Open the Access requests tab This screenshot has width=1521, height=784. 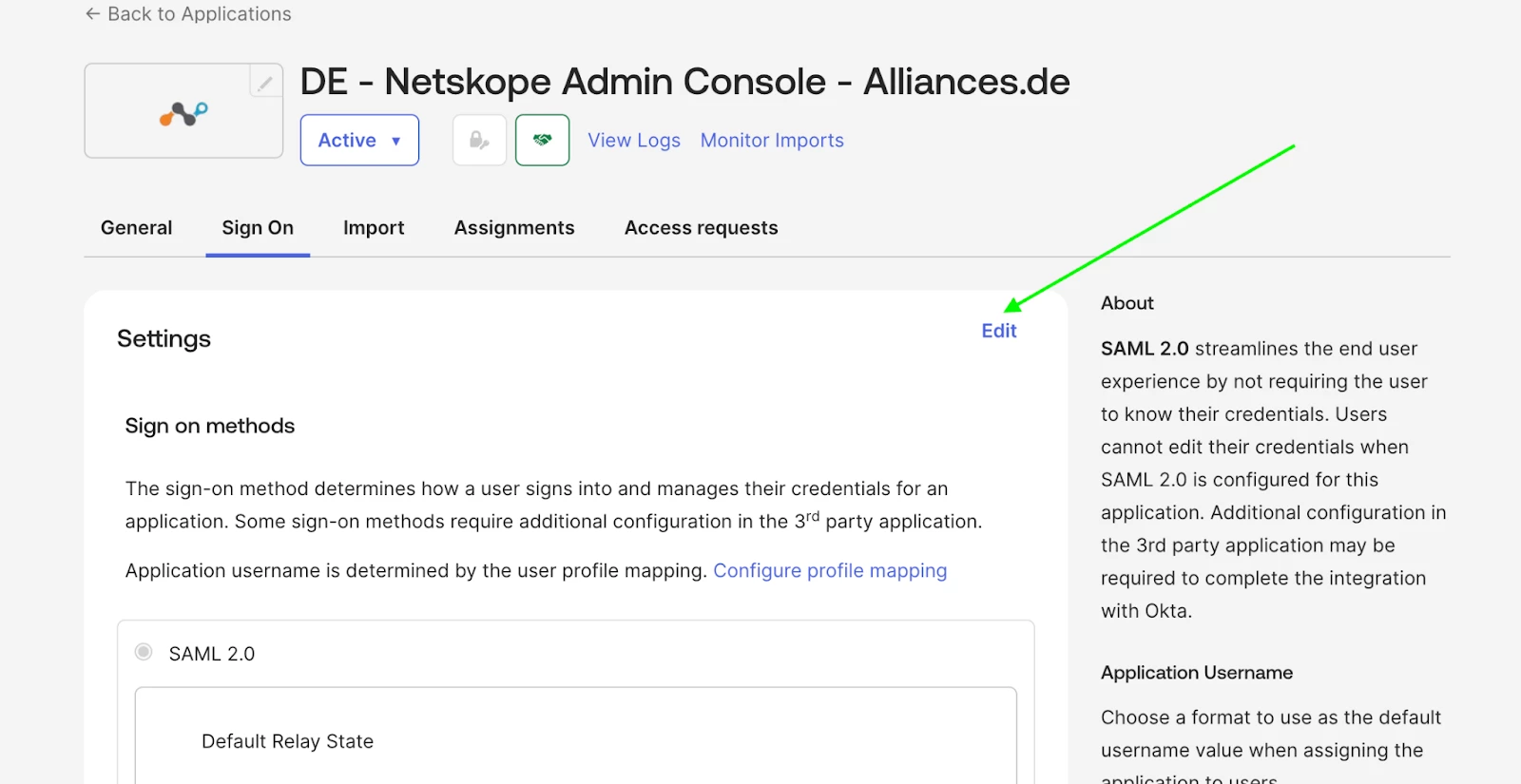click(702, 228)
